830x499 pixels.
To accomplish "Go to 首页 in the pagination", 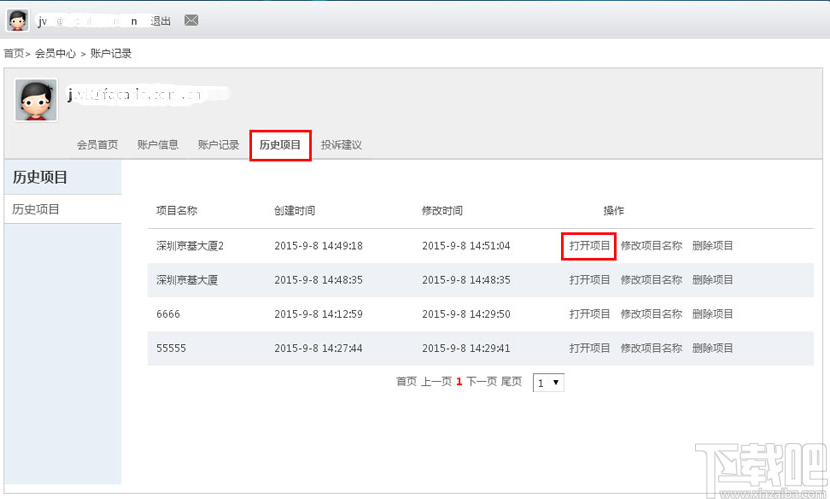I will coord(407,382).
